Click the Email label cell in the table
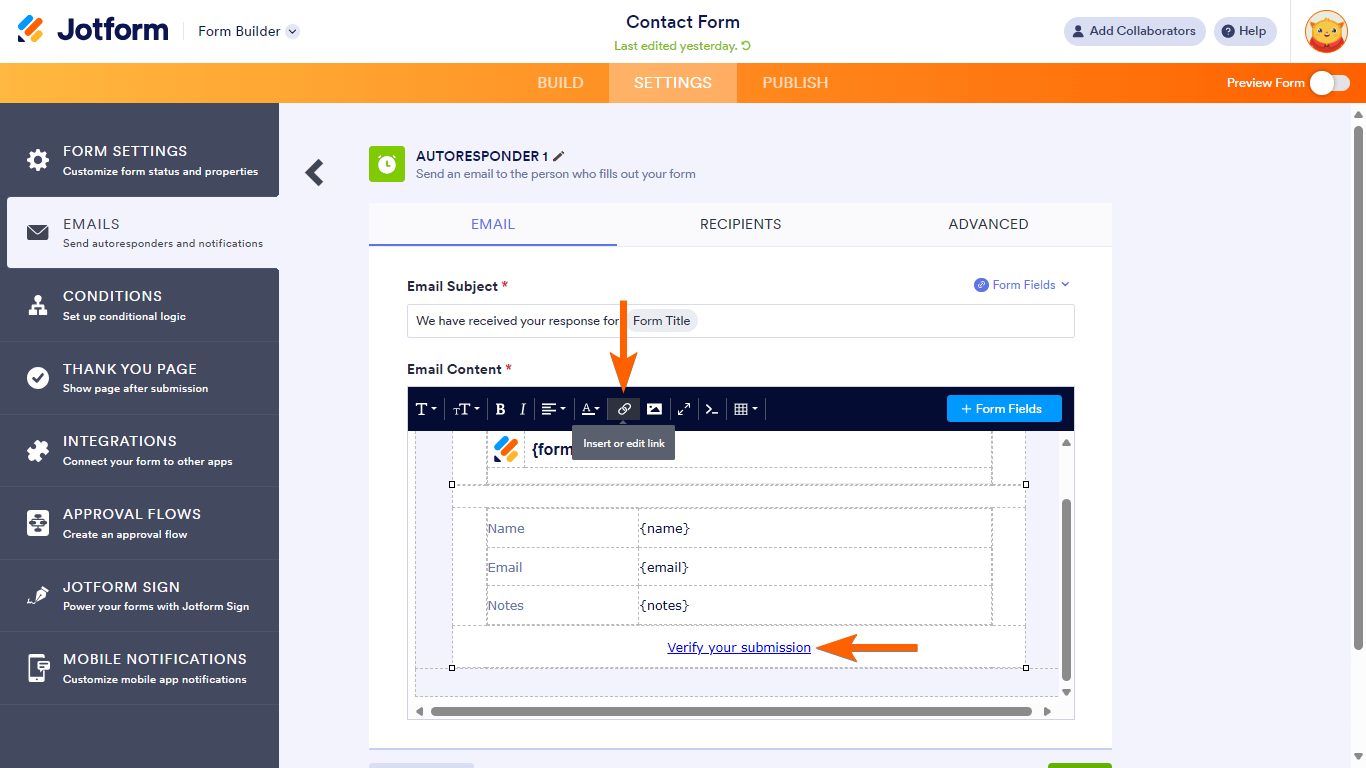Image resolution: width=1366 pixels, height=768 pixels. click(563, 567)
